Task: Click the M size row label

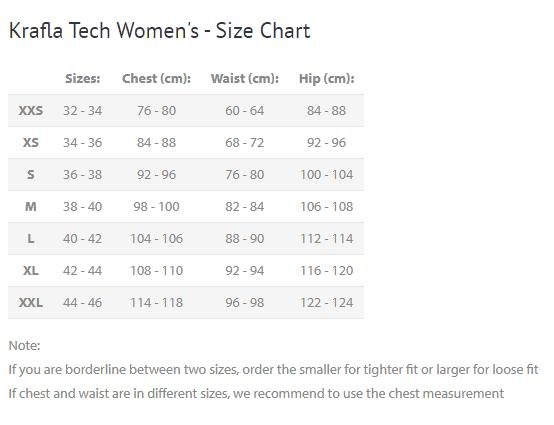Action: tap(31, 207)
